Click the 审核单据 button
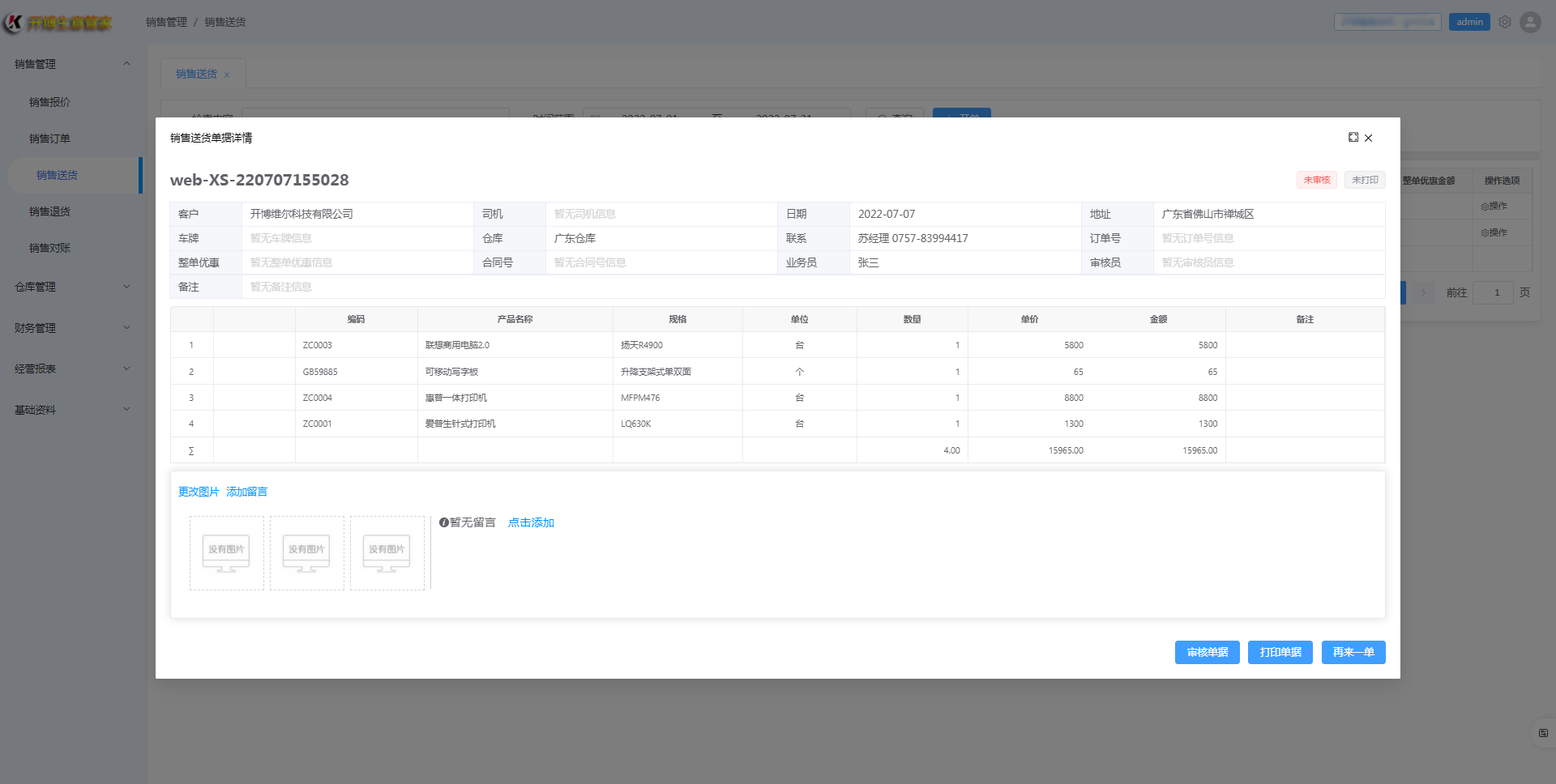This screenshot has height=784, width=1556. tap(1208, 652)
